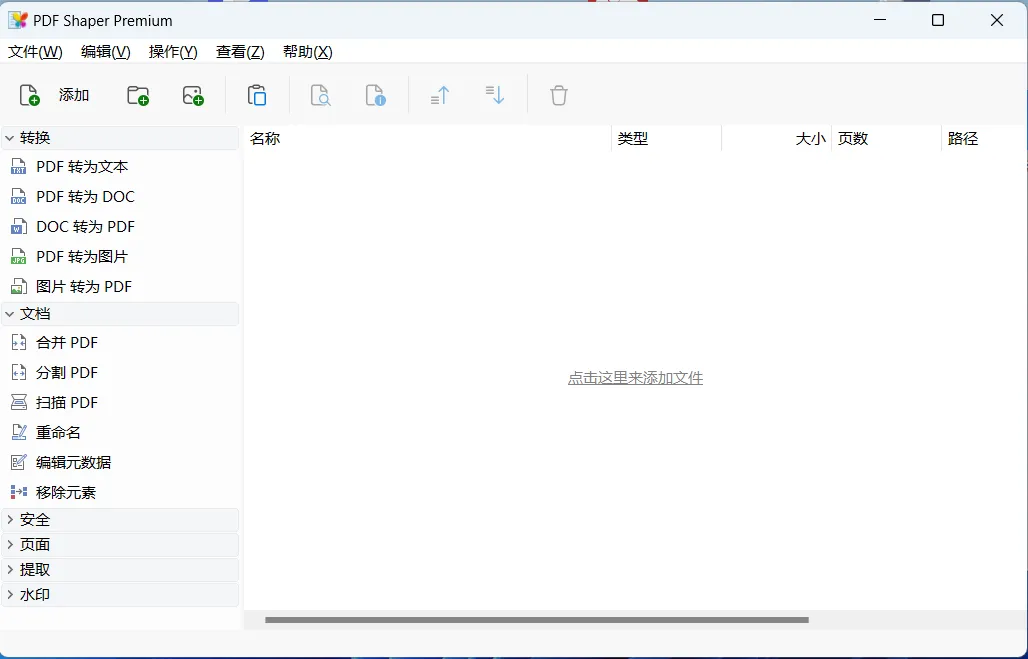The height and width of the screenshot is (659, 1028).
Task: Sort by the 名称 column header
Action: pyautogui.click(x=427, y=138)
